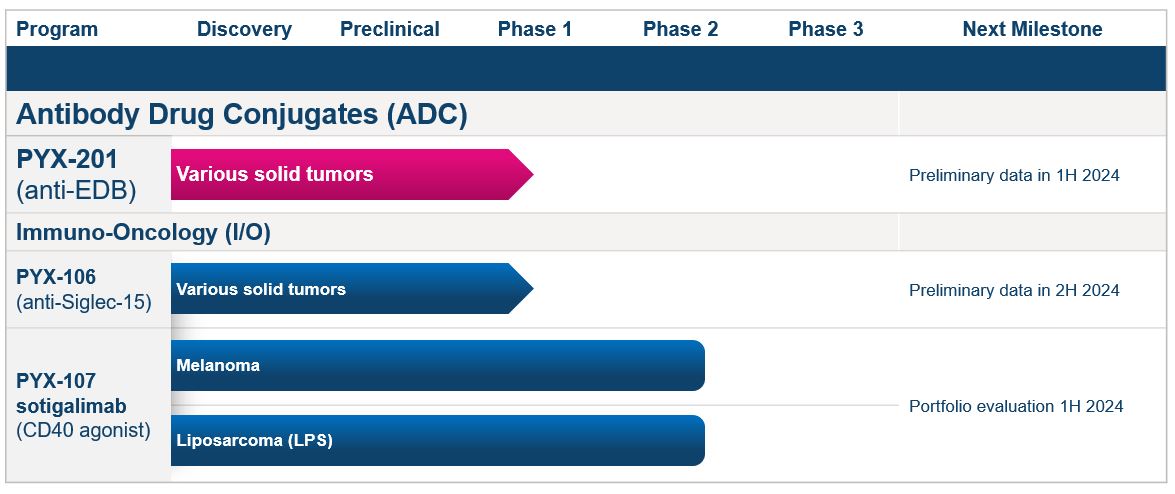Select the Discovery column header

[x=244, y=29]
